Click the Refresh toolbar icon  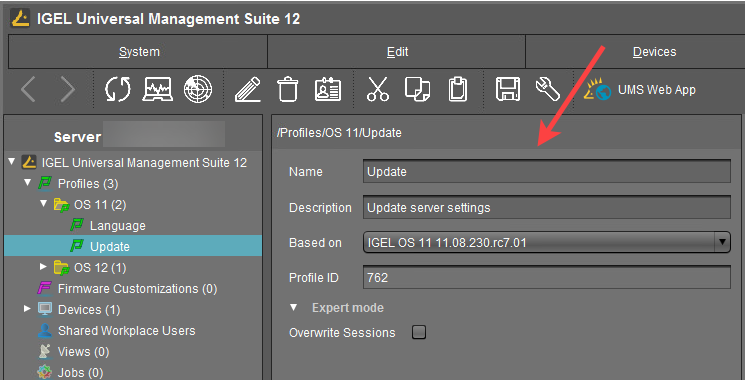click(x=118, y=89)
